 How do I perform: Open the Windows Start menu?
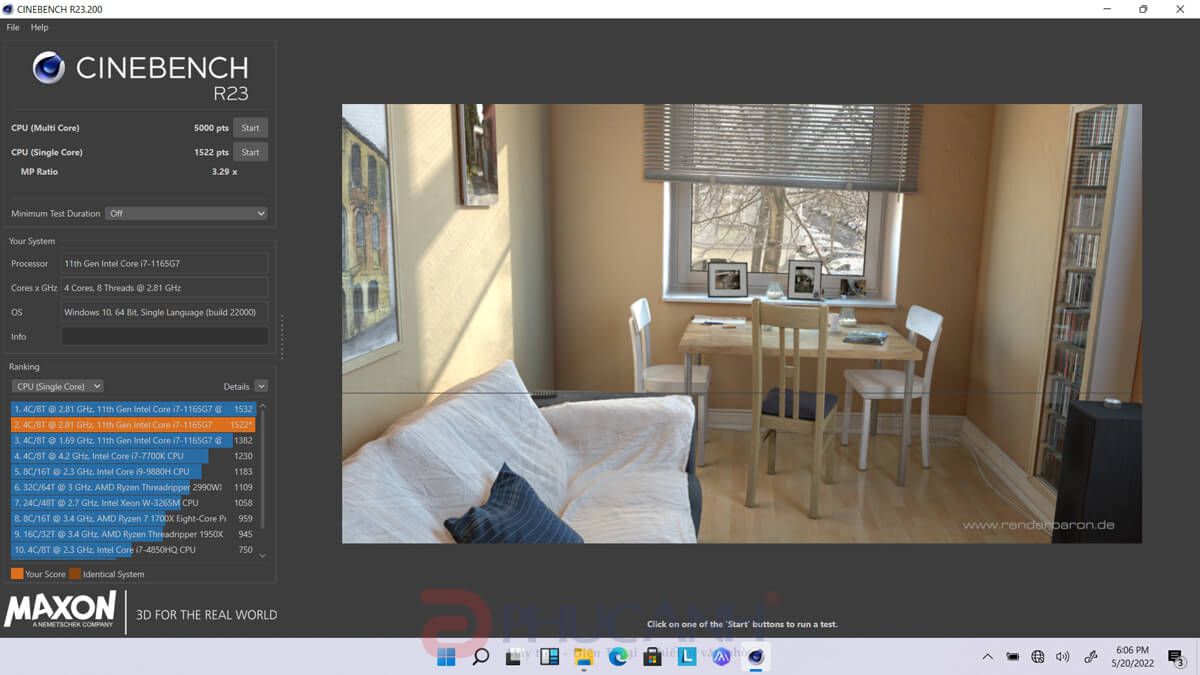coord(446,657)
